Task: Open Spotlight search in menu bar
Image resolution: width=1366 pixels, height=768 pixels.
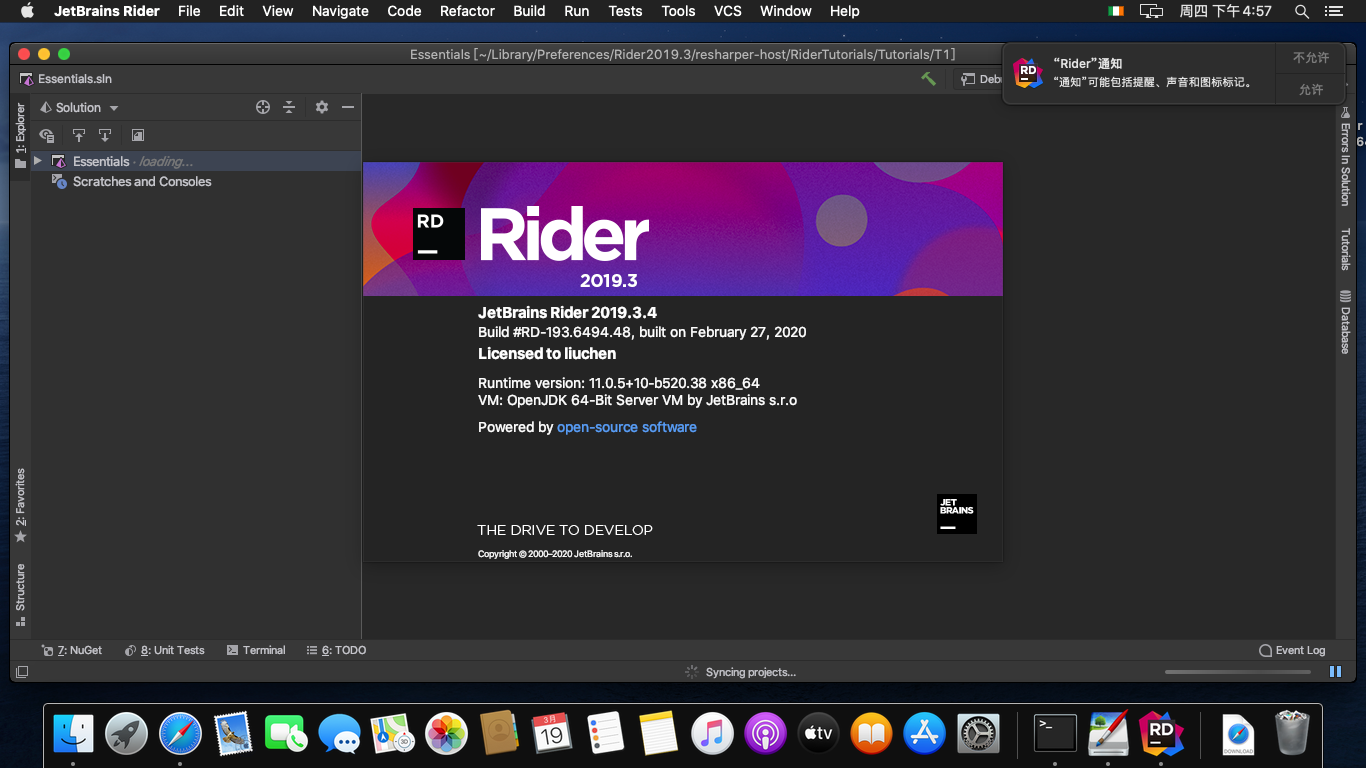Action: coord(1301,11)
